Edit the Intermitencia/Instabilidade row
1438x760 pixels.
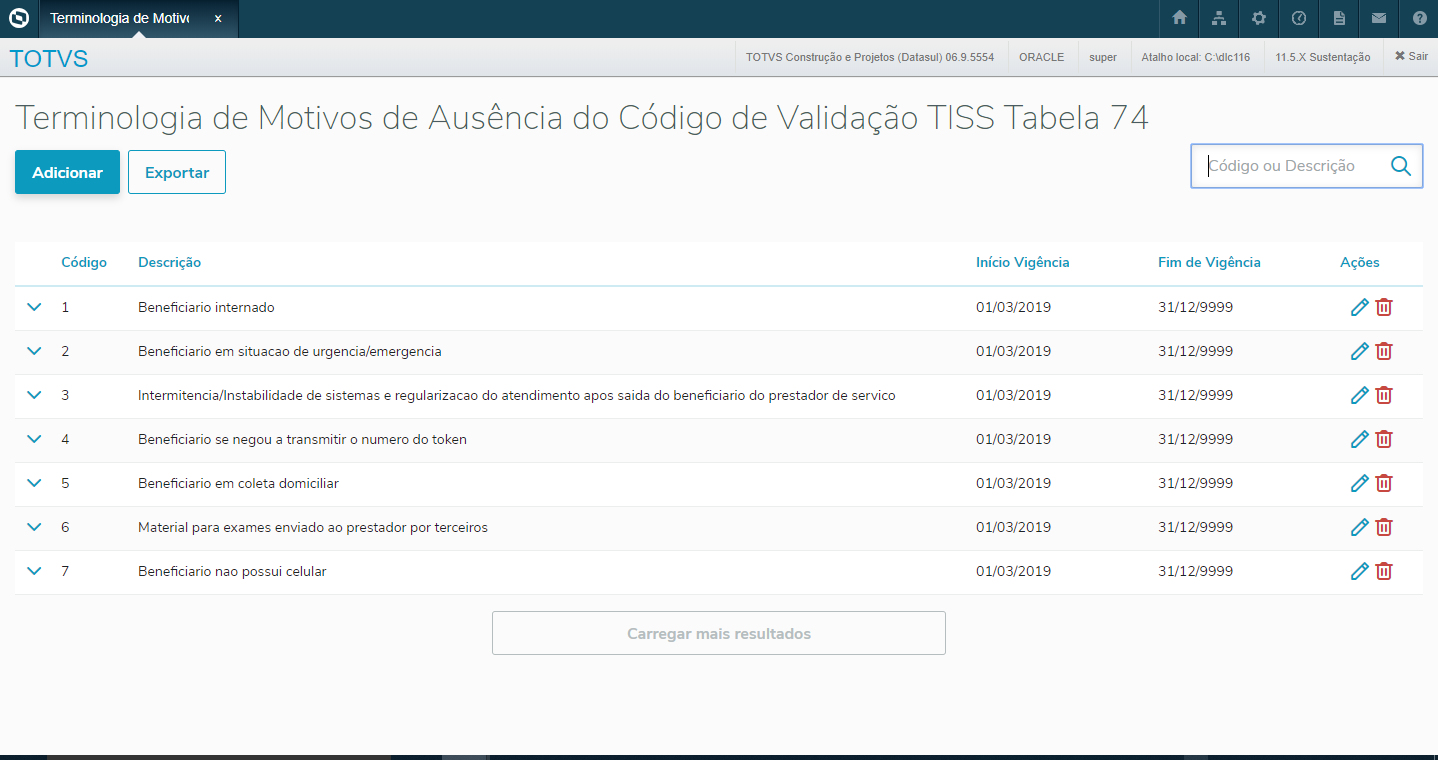[1359, 395]
